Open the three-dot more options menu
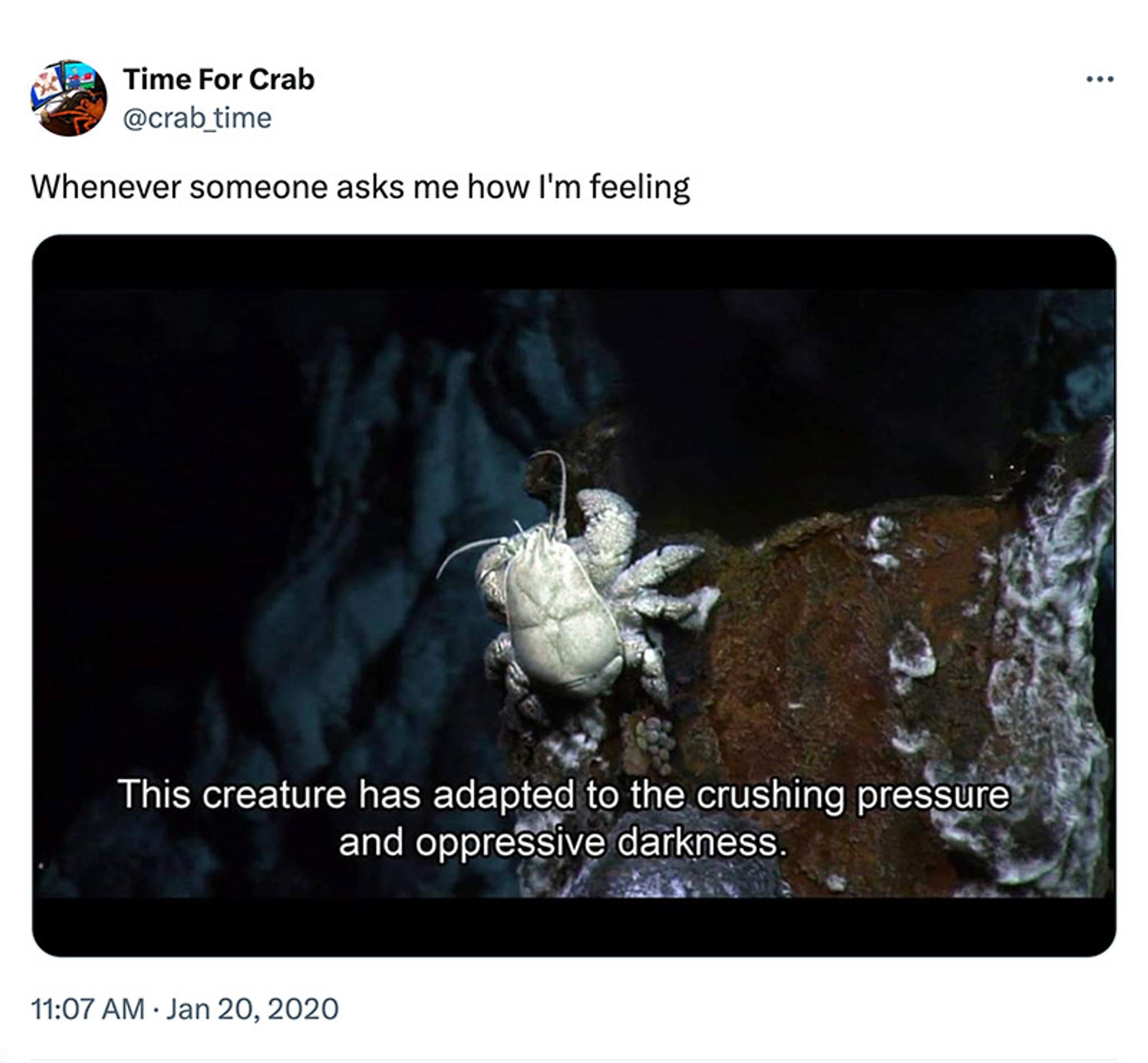The image size is (1148, 1063). (1099, 79)
